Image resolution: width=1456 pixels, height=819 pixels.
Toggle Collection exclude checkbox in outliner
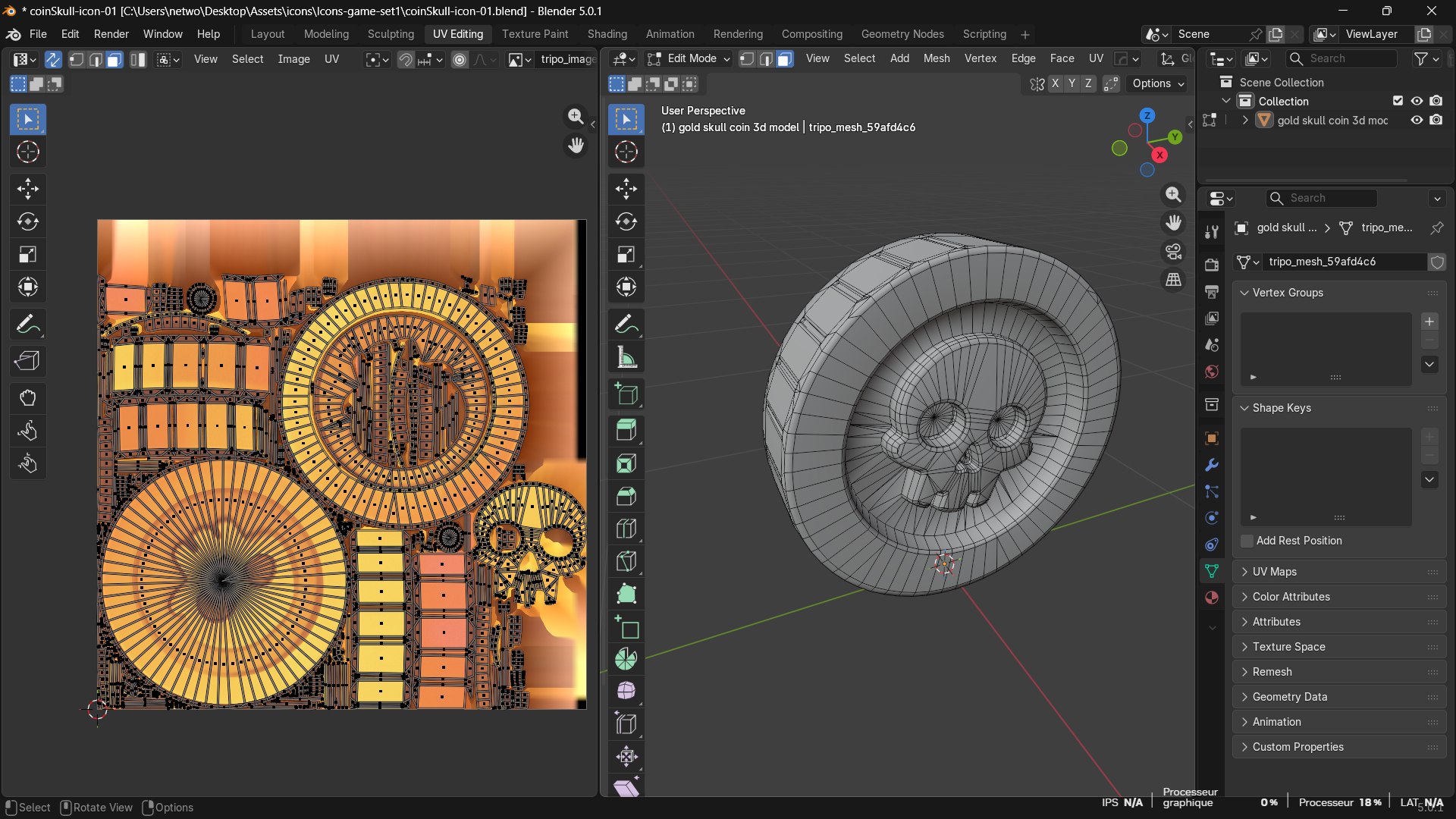pos(1398,101)
